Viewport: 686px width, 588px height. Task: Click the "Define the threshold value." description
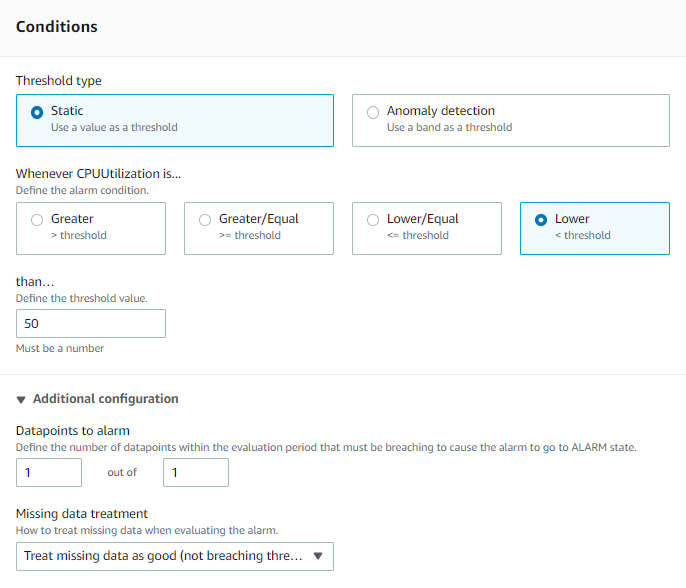tap(82, 298)
